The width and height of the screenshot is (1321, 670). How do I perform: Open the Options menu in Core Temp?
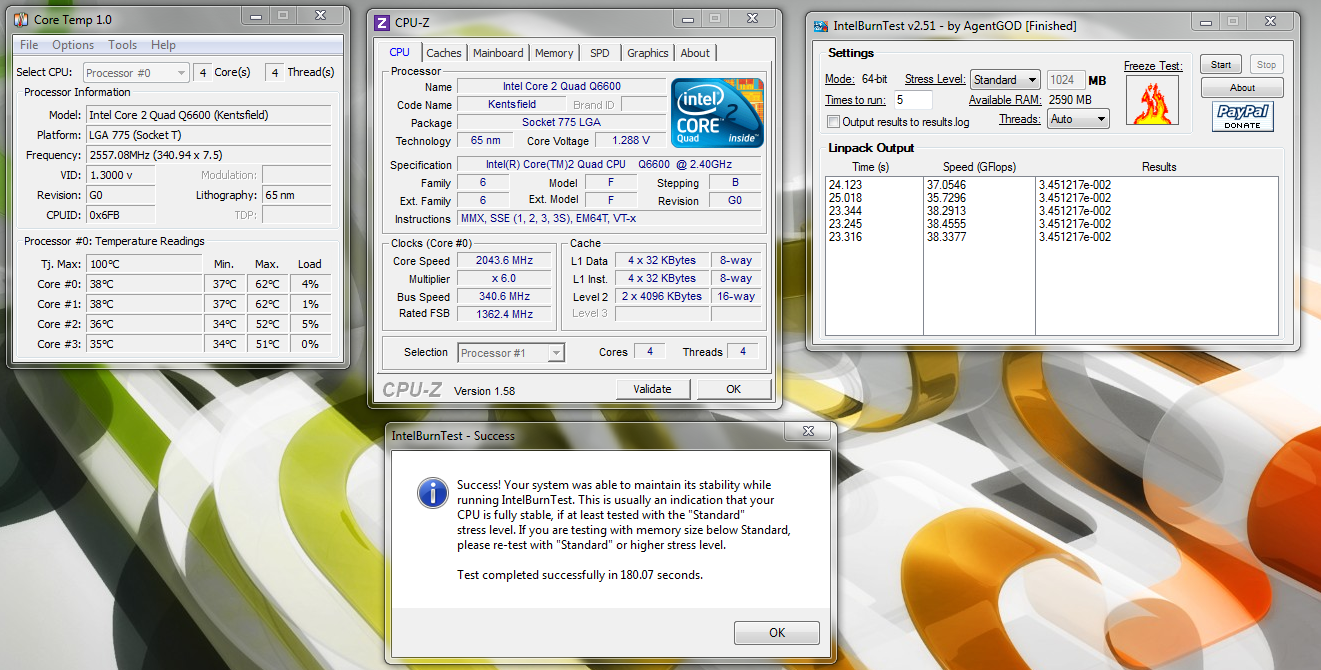point(73,45)
